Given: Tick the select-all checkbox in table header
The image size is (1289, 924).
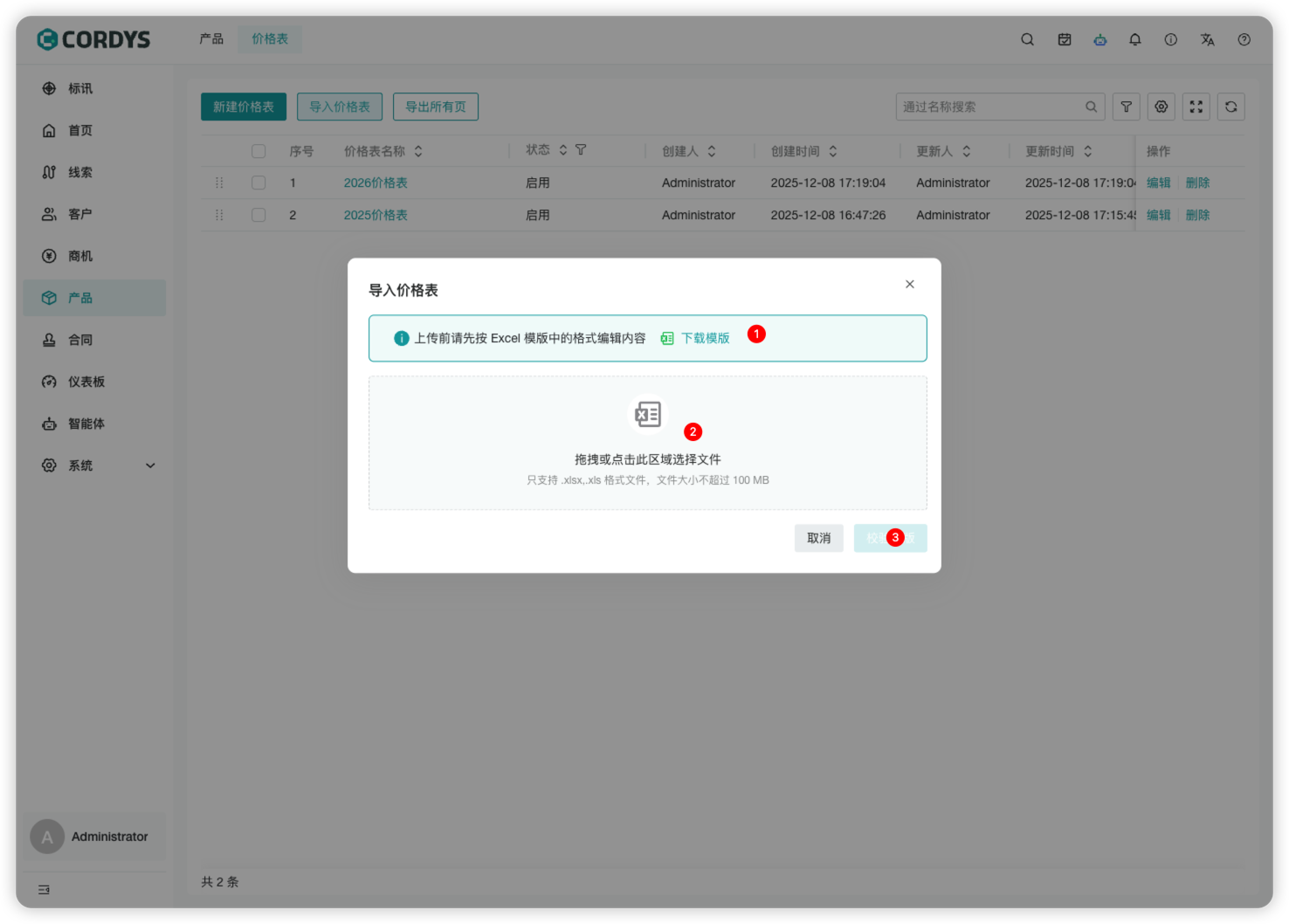Looking at the screenshot, I should (x=258, y=151).
